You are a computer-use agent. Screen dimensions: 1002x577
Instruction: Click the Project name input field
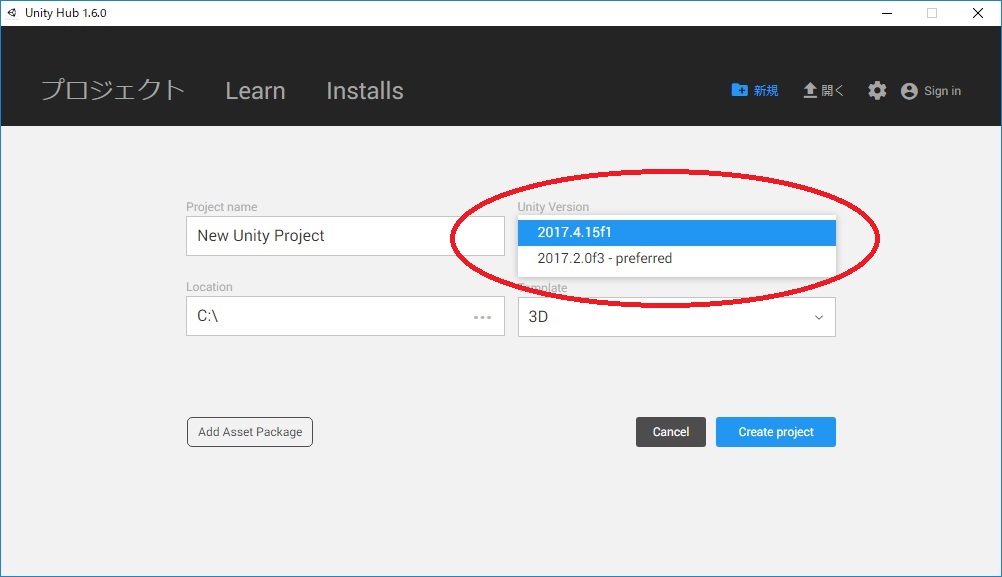click(x=345, y=236)
